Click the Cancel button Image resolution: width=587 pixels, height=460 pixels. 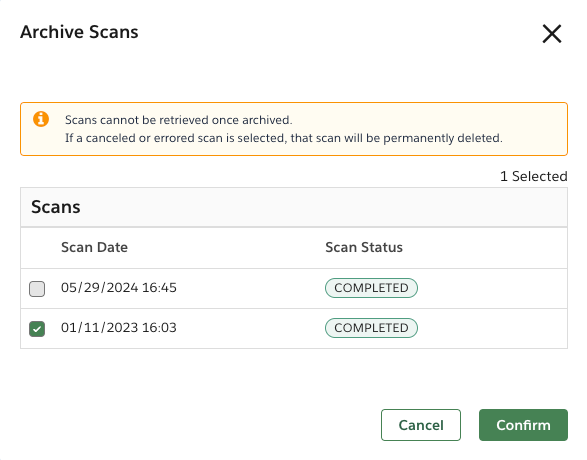(x=421, y=425)
